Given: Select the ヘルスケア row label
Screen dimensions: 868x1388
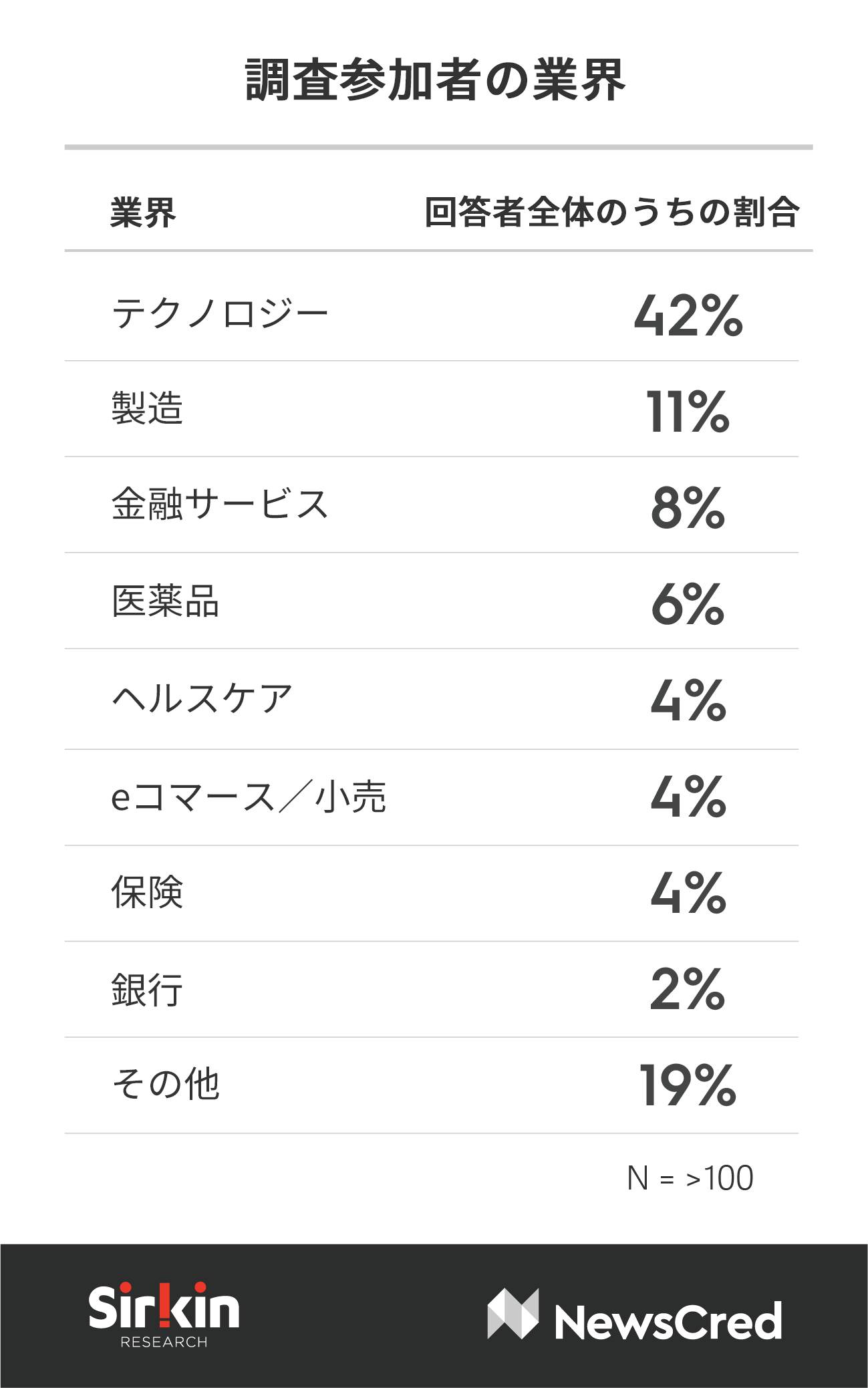Looking at the screenshot, I should pyautogui.click(x=202, y=698).
